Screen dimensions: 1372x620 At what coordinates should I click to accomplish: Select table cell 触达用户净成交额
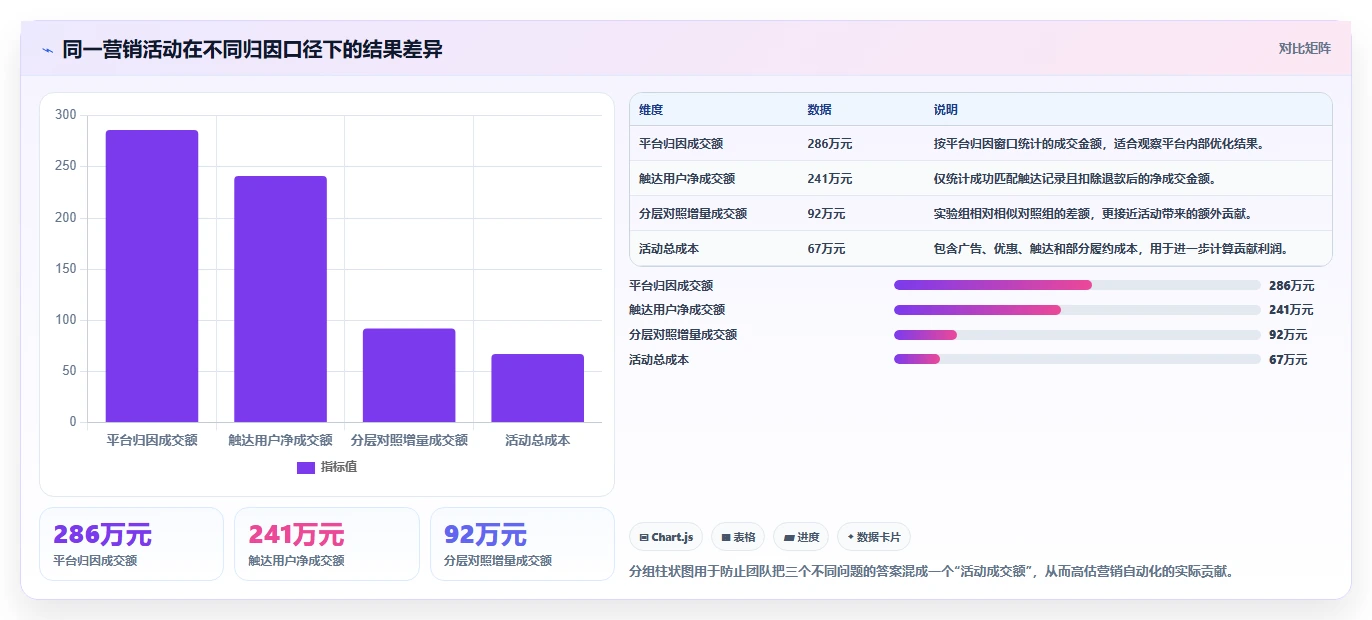click(x=687, y=179)
